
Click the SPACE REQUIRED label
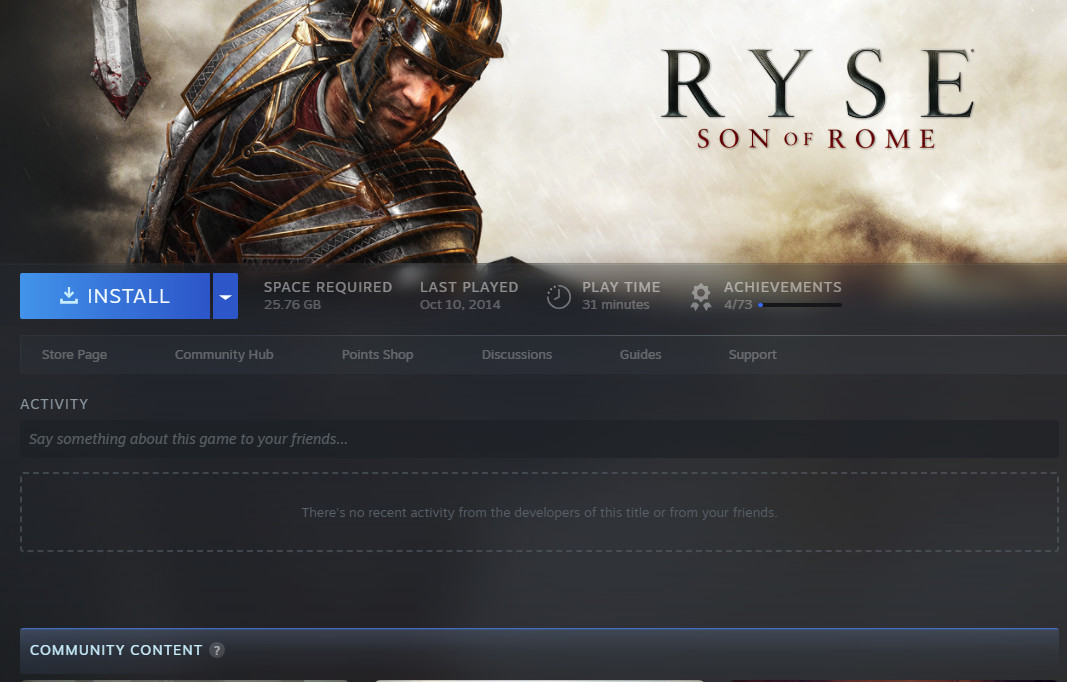click(x=328, y=287)
